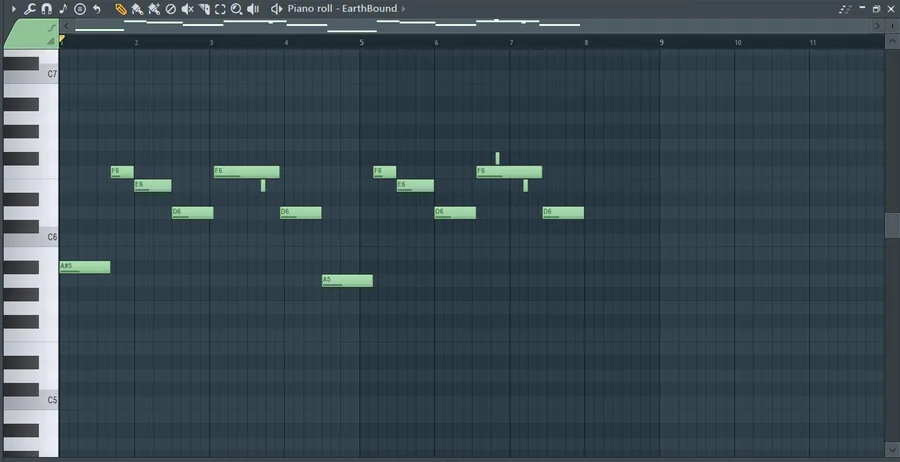Image resolution: width=900 pixels, height=462 pixels.
Task: Select the E6 note before bar 6
Action: 415,185
